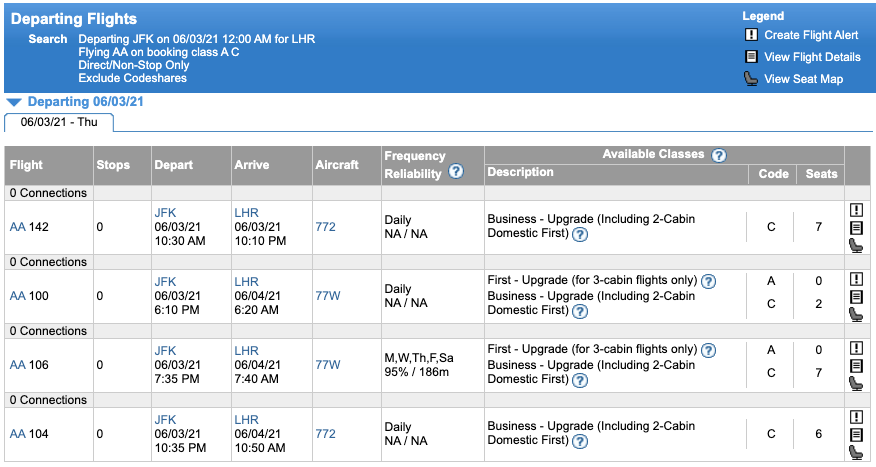Click the LHR arrival link for AA 142
This screenshot has width=876, height=467.
[246, 213]
